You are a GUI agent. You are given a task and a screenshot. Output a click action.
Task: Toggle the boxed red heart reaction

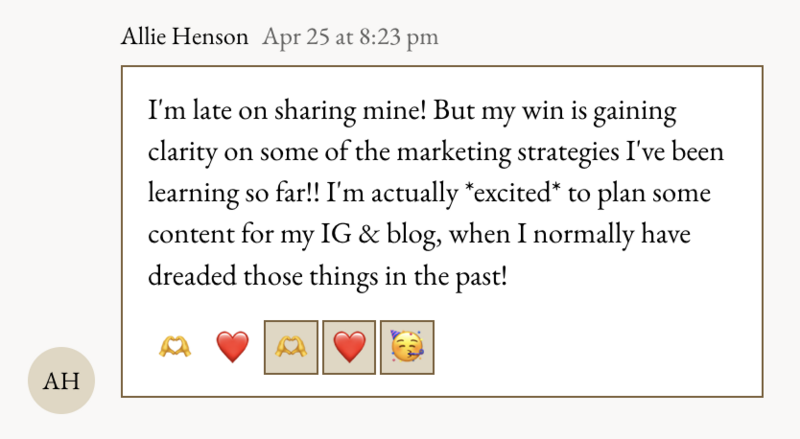pyautogui.click(x=349, y=348)
